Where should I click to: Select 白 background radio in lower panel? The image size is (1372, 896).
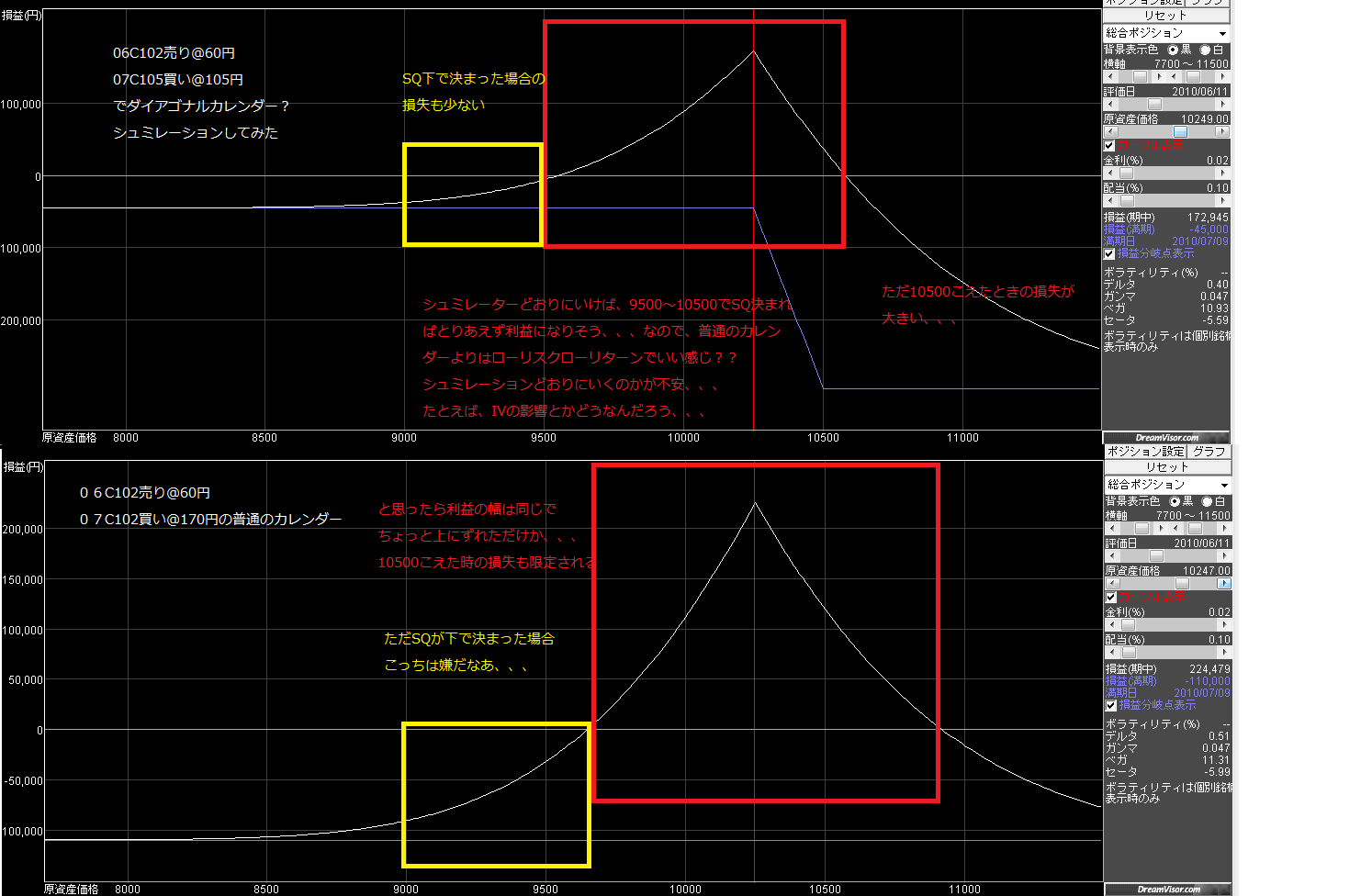point(1208,502)
